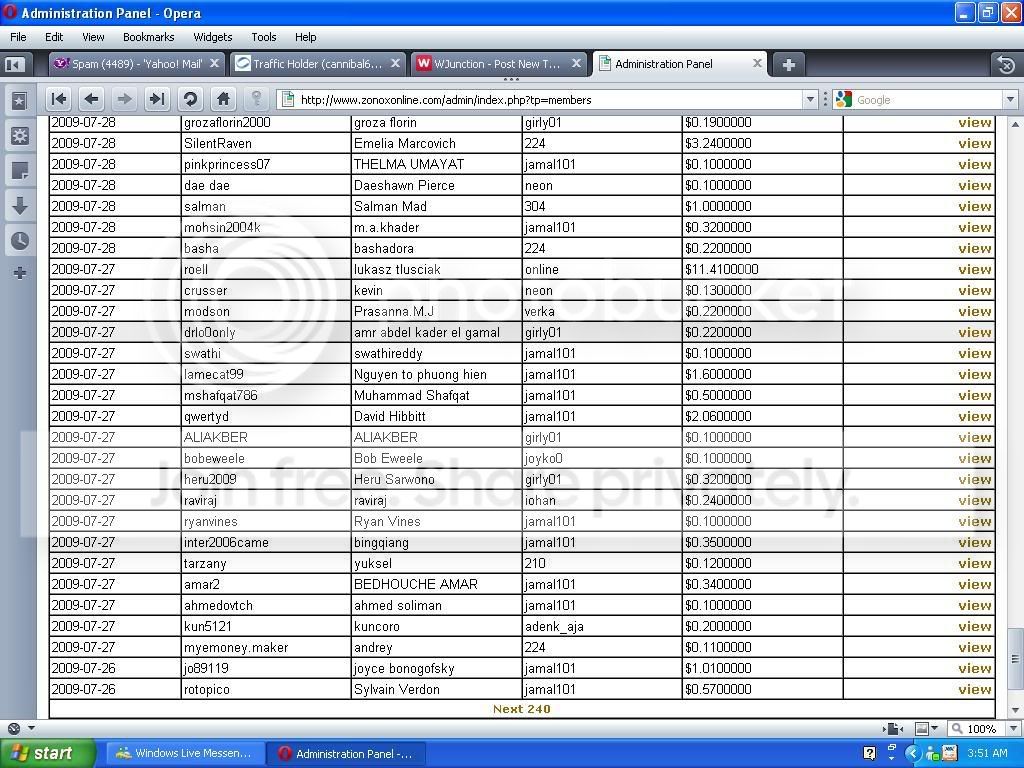Open Windows Live Messenger from the taskbar
Image resolution: width=1024 pixels, height=768 pixels.
tap(183, 753)
